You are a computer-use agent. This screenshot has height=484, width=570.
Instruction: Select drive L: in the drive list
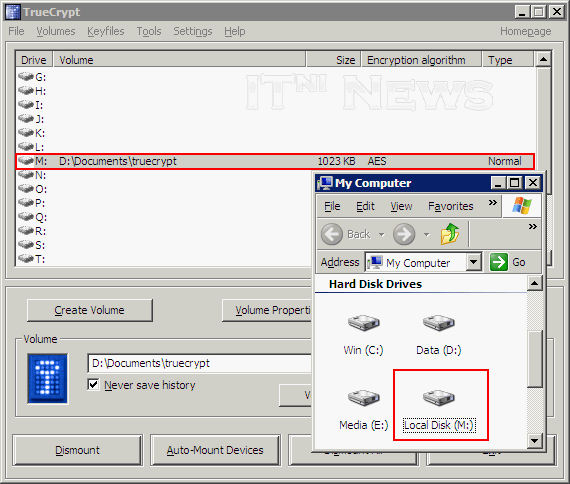pos(31,147)
